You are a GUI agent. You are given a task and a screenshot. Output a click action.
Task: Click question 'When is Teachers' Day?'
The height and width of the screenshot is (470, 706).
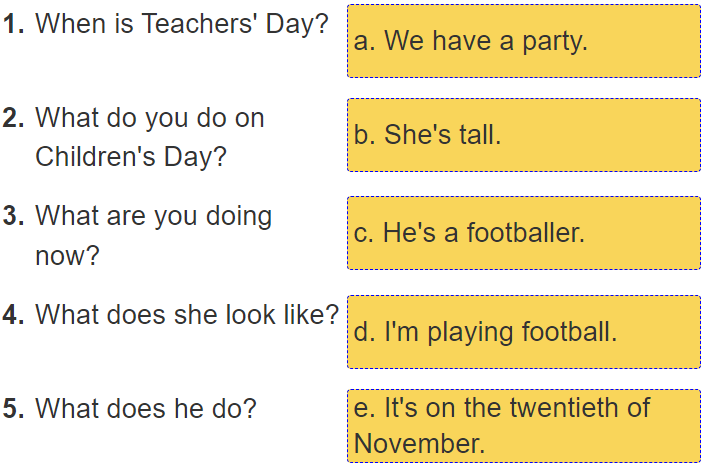point(181,25)
